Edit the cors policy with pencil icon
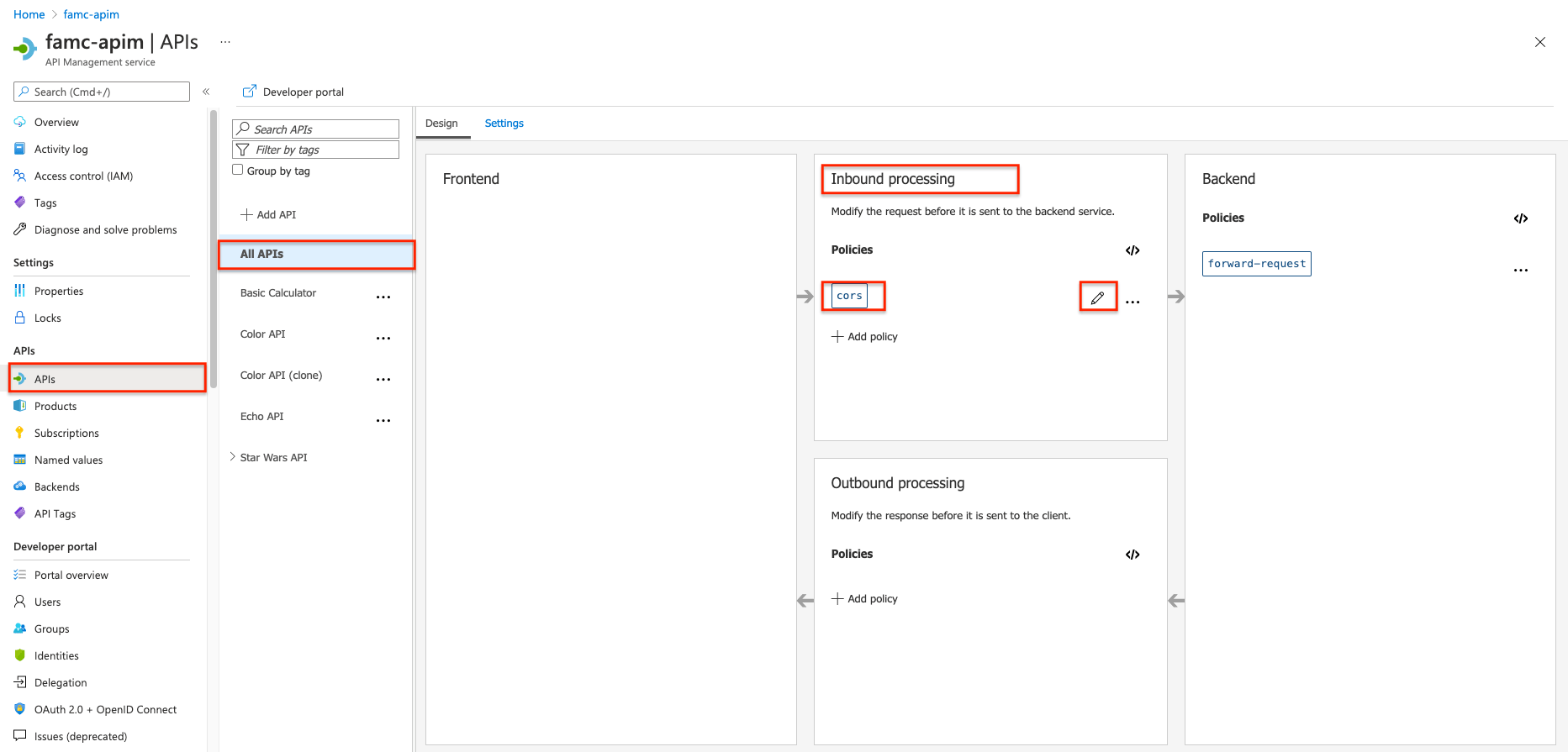1568x752 pixels. 1097,297
